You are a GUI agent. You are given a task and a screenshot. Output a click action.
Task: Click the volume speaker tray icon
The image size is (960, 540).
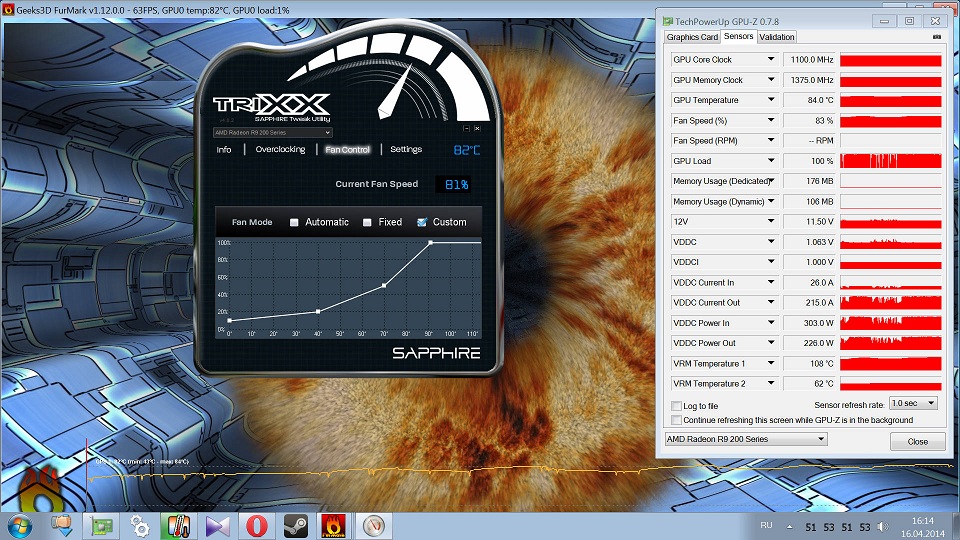point(882,527)
